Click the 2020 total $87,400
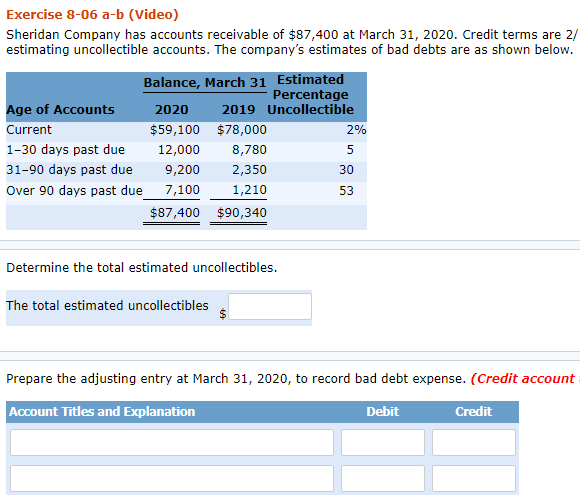 point(175,213)
